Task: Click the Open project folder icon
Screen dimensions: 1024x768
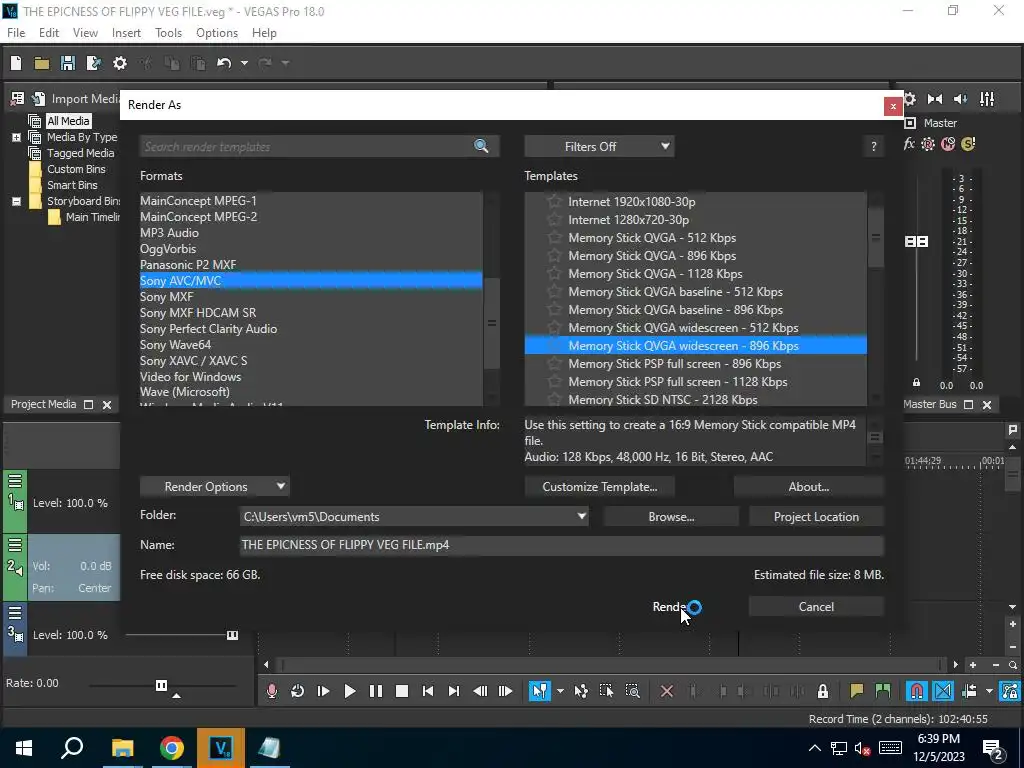Action: 42,63
